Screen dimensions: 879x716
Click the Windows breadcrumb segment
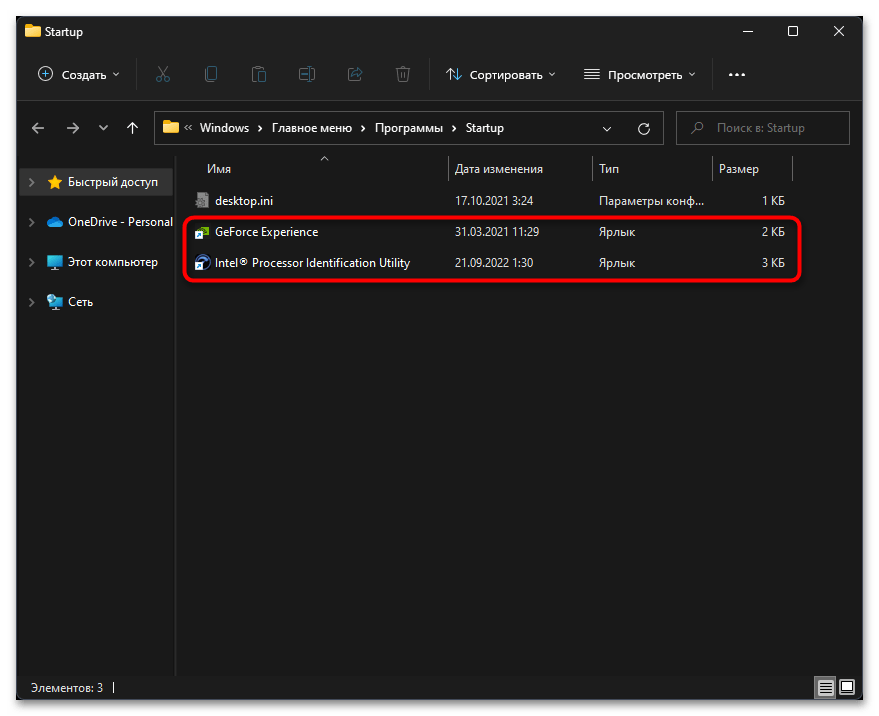click(x=224, y=128)
